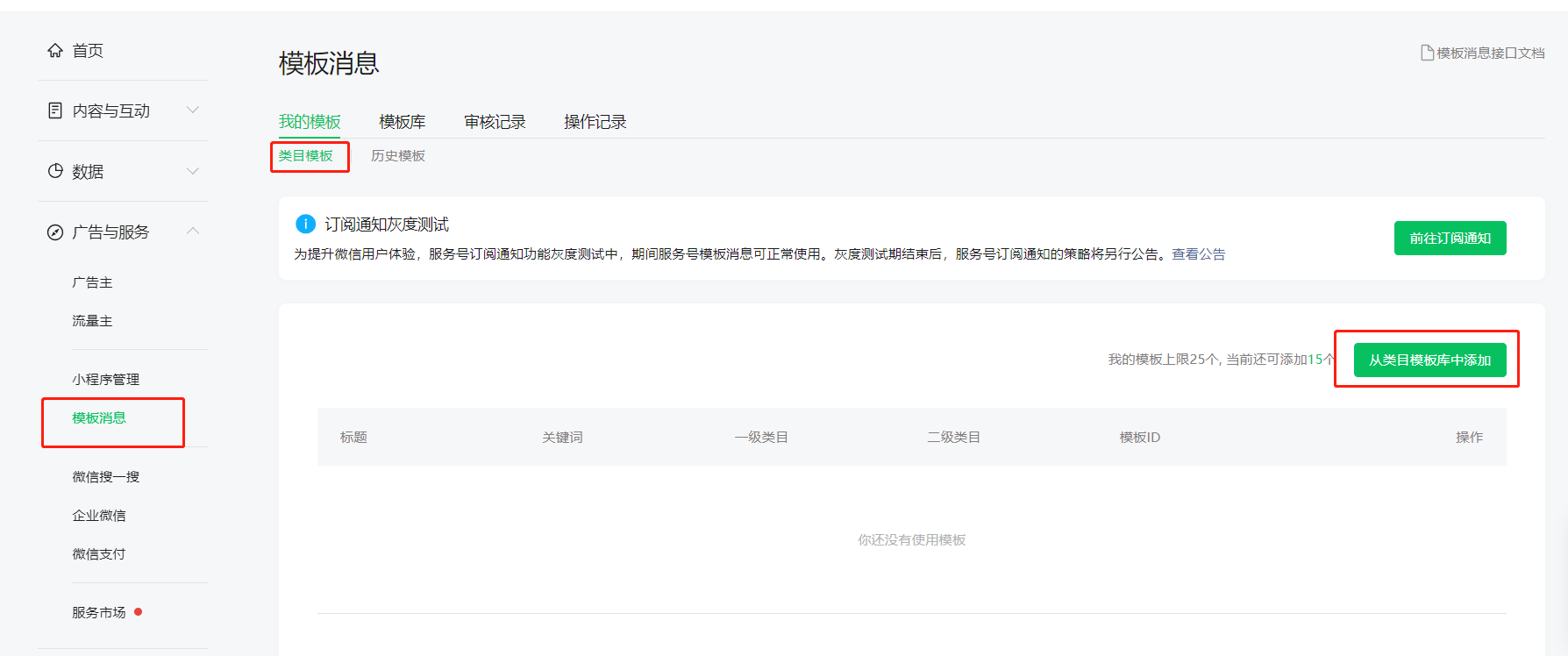Screen dimensions: 1568x656
Task: Open 微信支付 in the sidebar
Action: point(99,554)
